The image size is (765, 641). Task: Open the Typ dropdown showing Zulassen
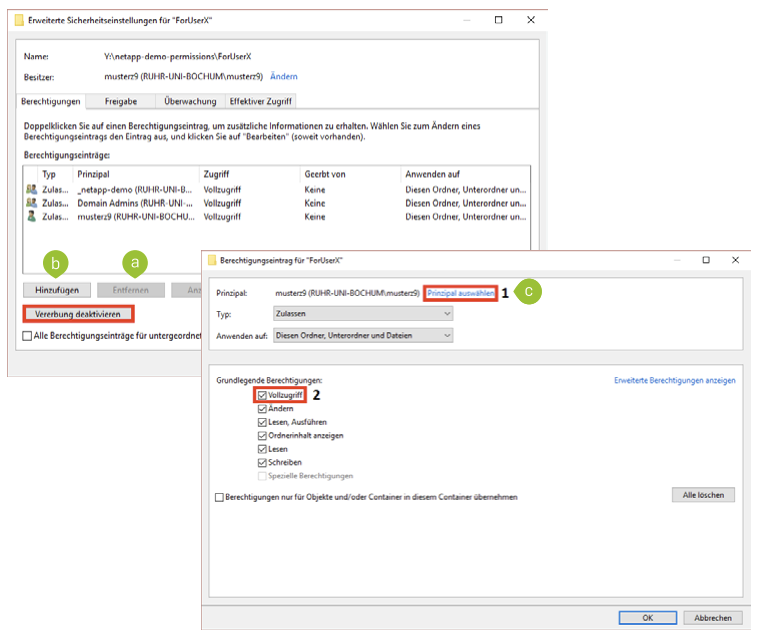pos(363,314)
